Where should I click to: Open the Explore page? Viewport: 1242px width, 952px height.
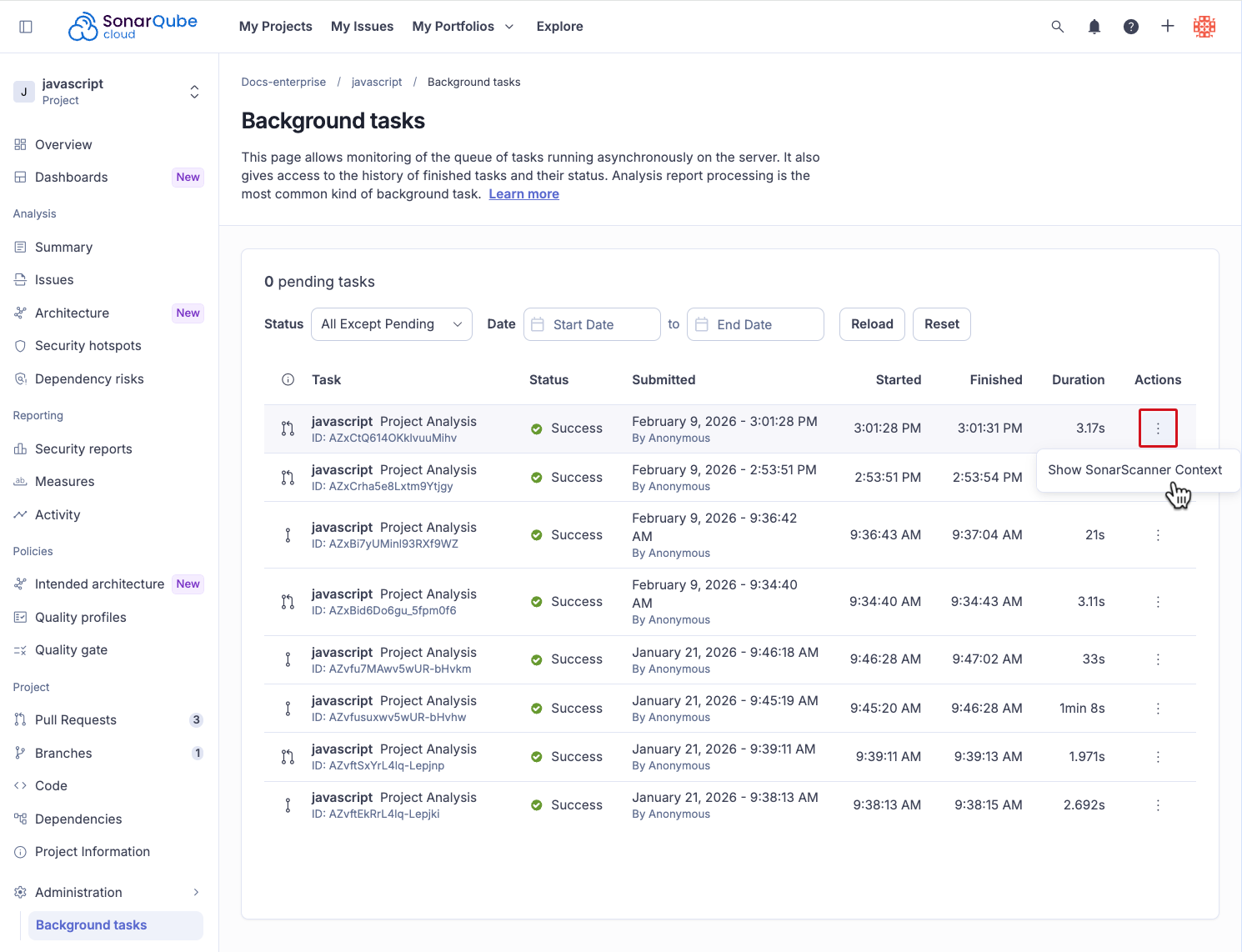click(x=560, y=27)
